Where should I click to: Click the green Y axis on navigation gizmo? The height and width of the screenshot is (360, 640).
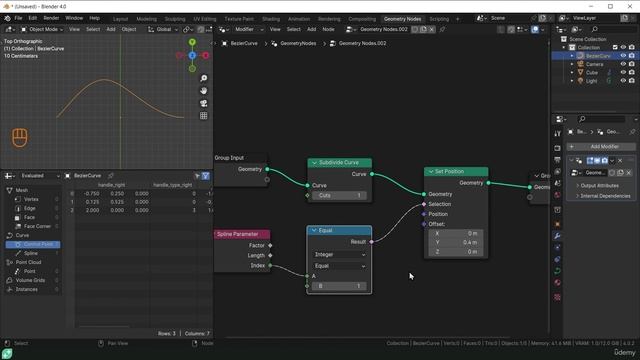click(x=192, y=42)
